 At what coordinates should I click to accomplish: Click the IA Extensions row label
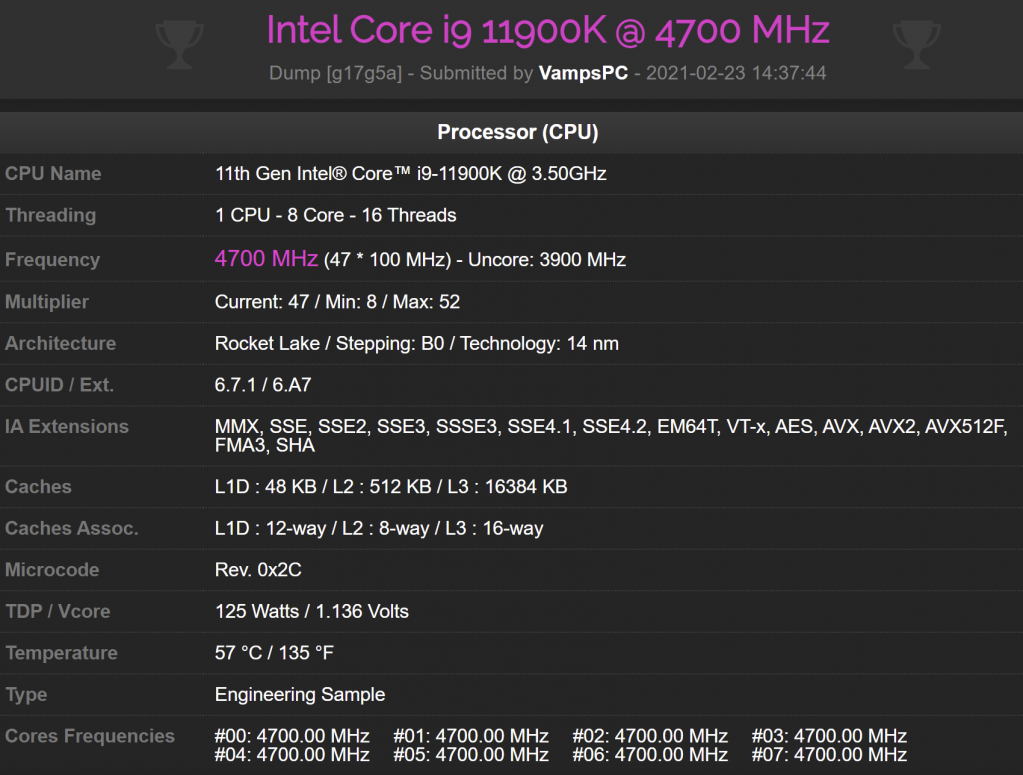[67, 426]
